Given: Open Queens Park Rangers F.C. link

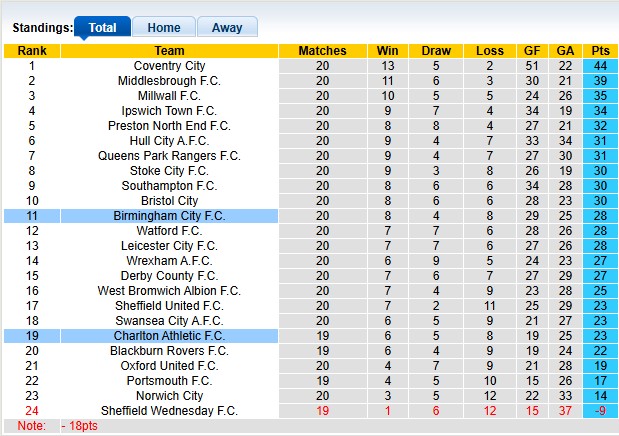Looking at the screenshot, I should [x=169, y=156].
